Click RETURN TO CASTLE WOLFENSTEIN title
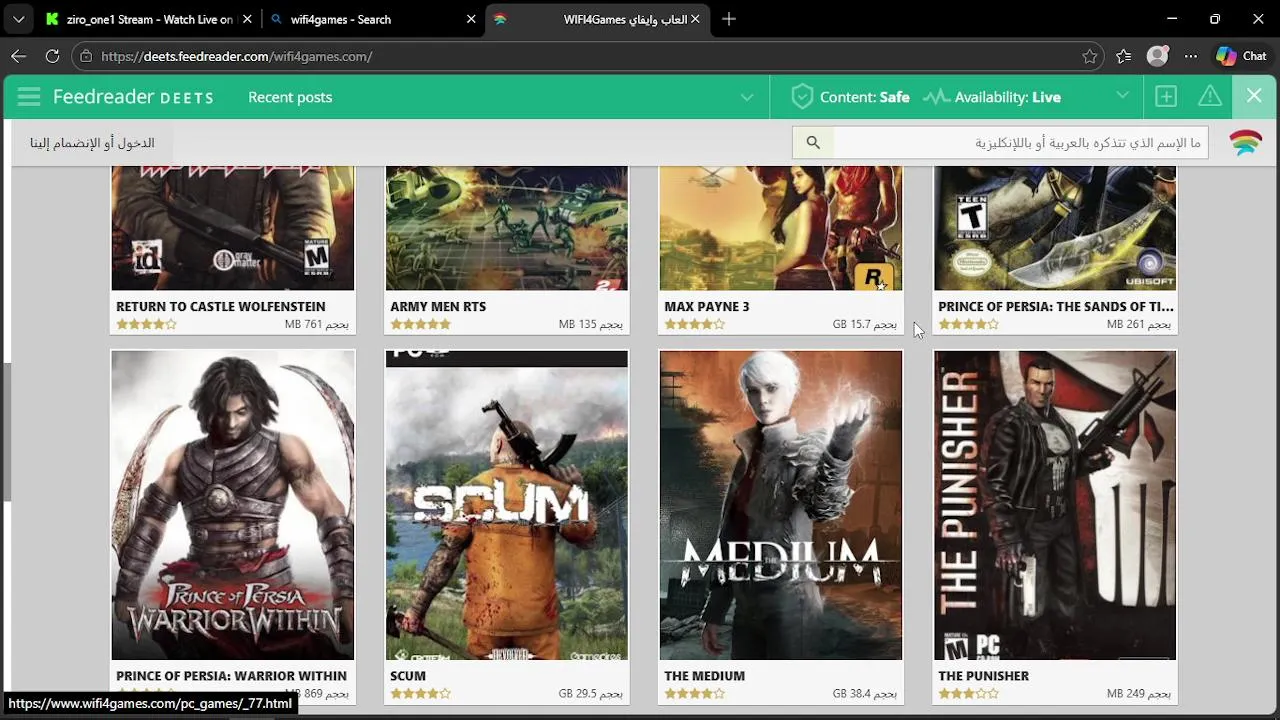 click(220, 306)
